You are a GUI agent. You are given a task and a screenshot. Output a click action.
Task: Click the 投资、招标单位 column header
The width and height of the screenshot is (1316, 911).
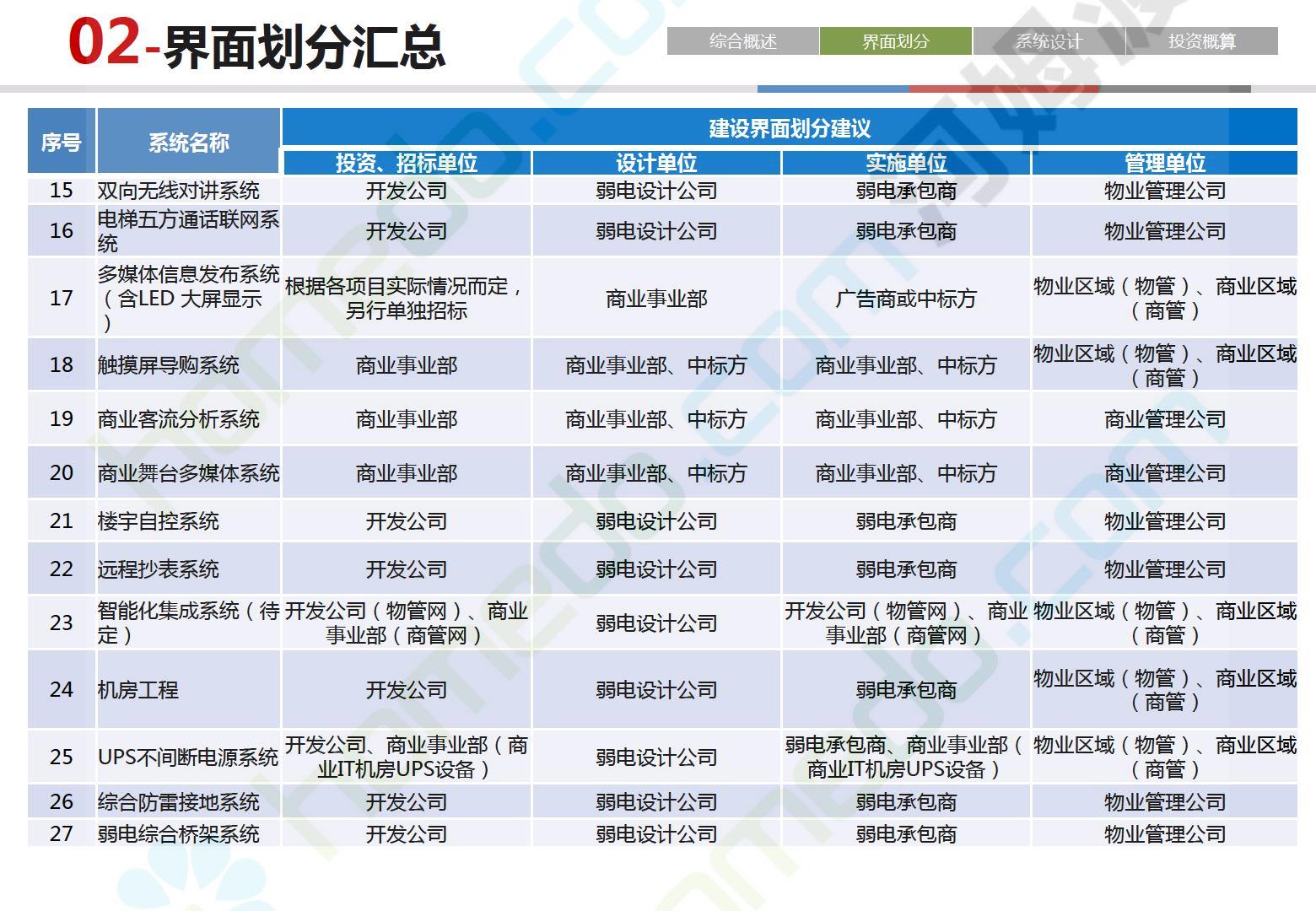(x=407, y=163)
